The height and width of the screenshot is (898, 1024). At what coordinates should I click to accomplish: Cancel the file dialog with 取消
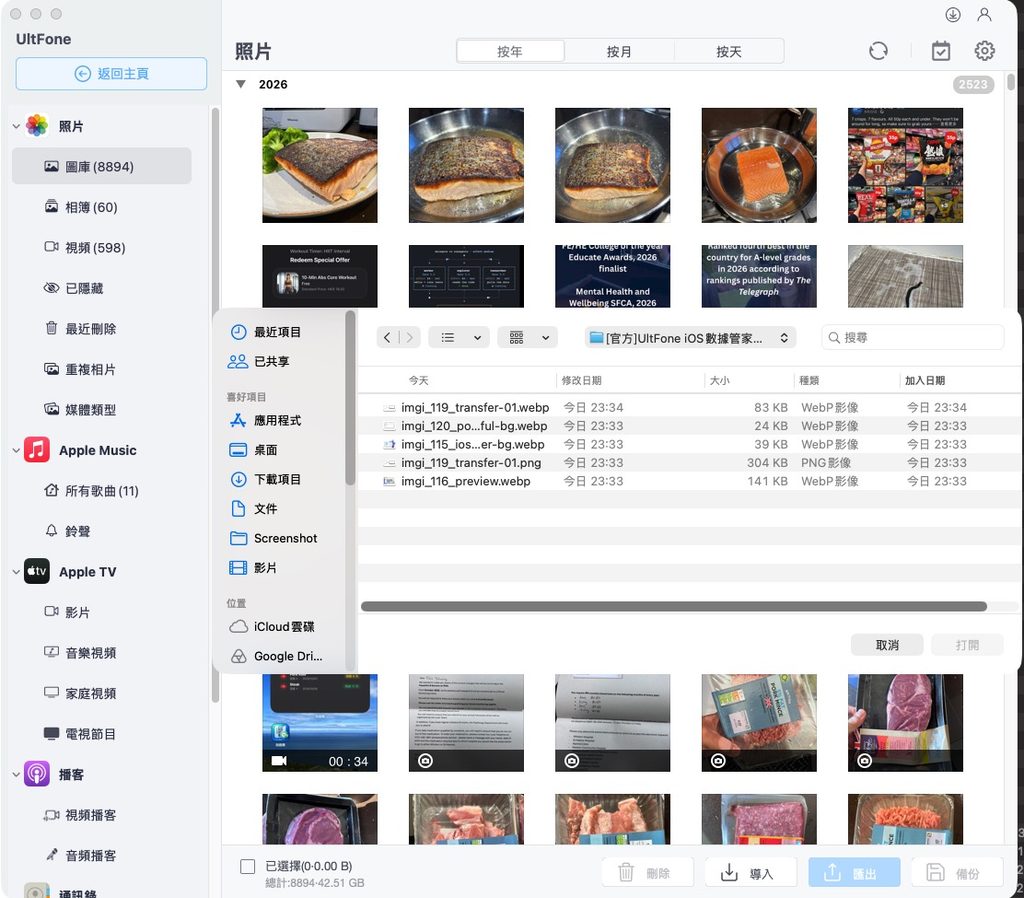click(x=887, y=645)
